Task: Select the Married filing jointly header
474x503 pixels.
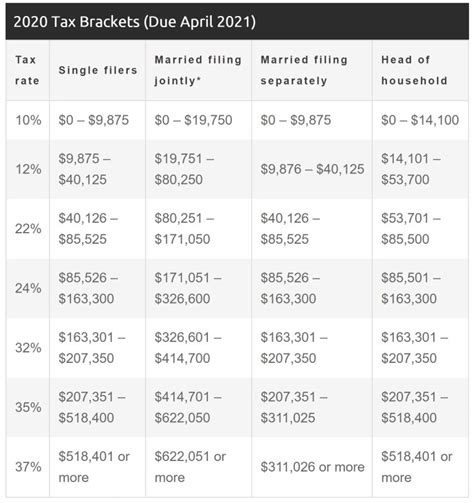Action: click(199, 70)
